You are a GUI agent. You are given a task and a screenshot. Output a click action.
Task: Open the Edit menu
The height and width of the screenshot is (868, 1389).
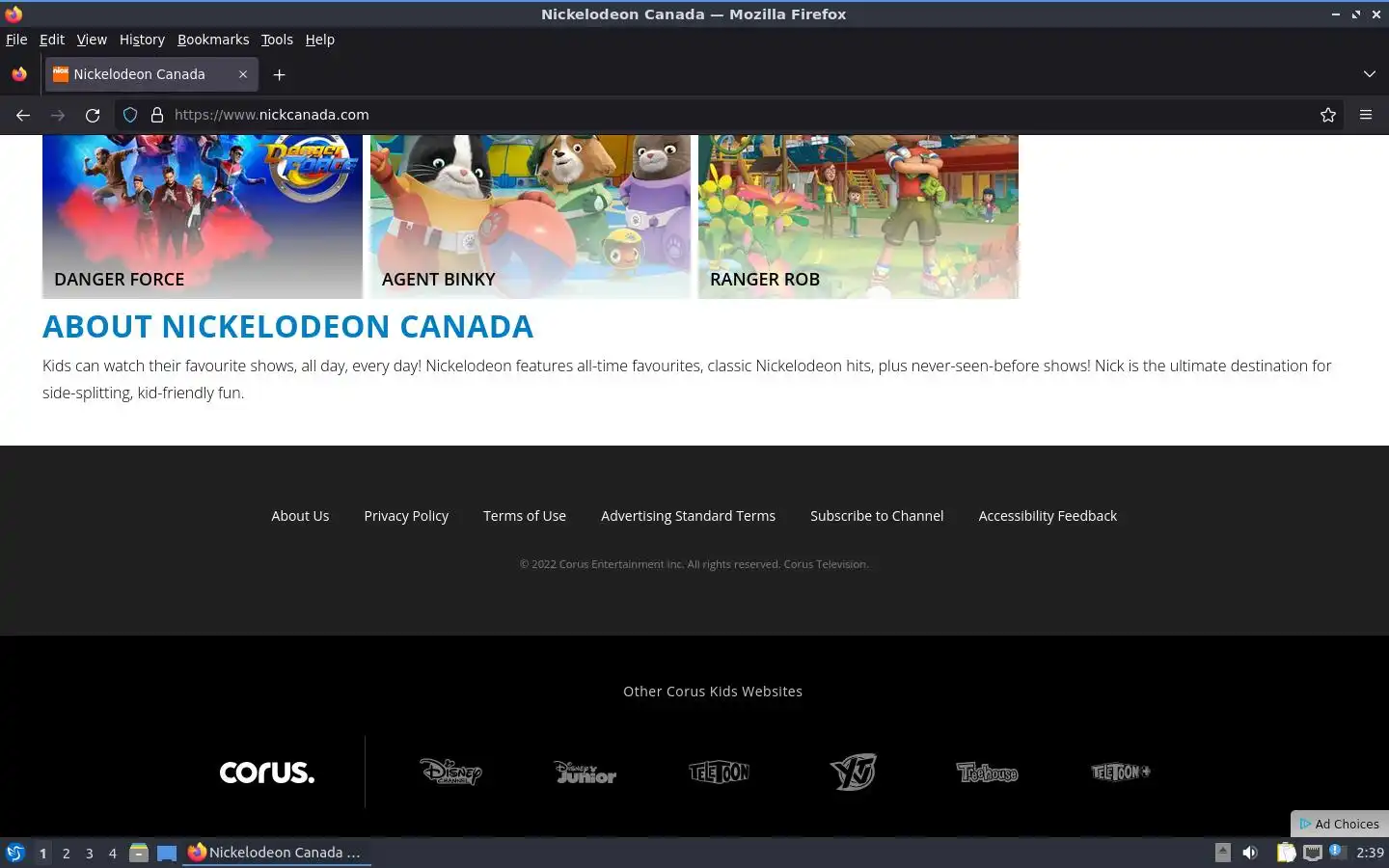tap(51, 40)
